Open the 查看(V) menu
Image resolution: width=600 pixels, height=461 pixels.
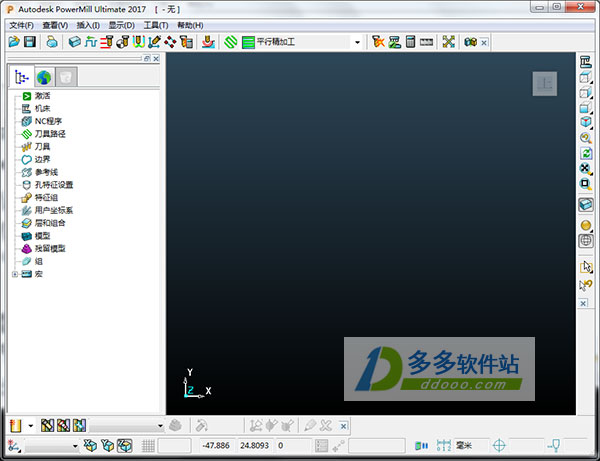coord(55,25)
